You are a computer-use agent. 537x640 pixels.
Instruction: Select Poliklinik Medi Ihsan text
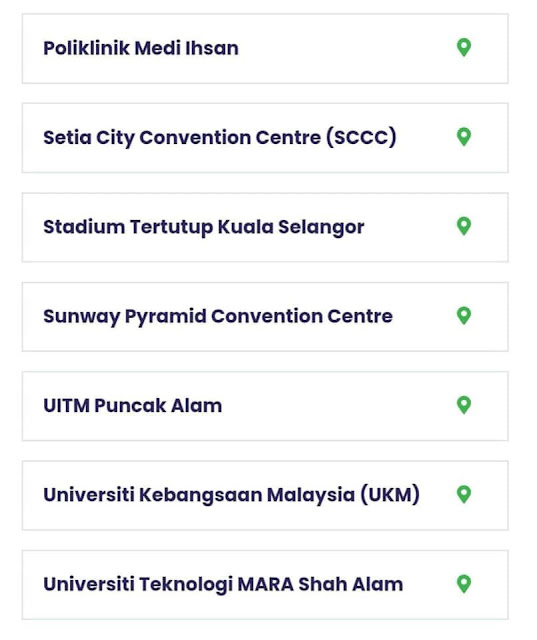[x=141, y=48]
